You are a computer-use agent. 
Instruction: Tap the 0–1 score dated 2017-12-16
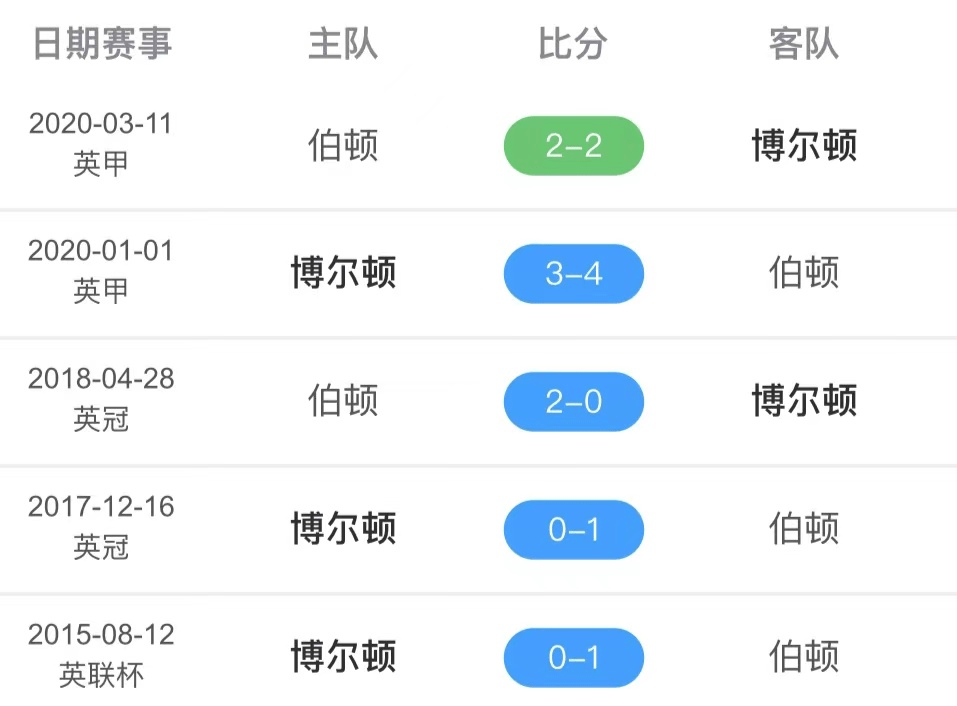tap(574, 529)
